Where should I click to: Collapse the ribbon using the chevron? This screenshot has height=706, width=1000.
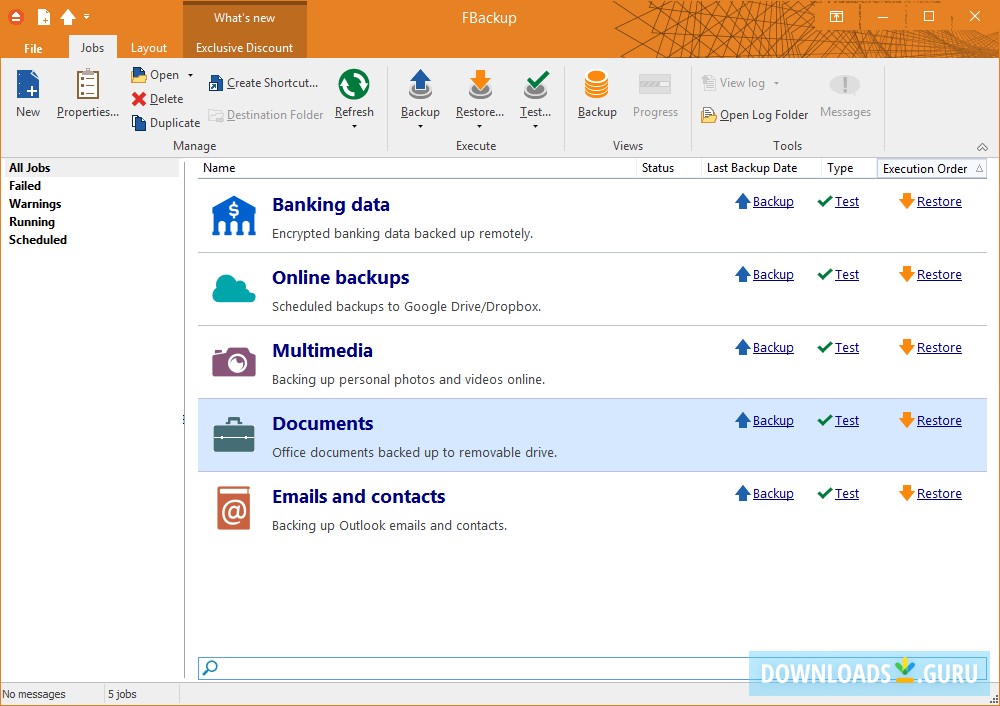[982, 146]
